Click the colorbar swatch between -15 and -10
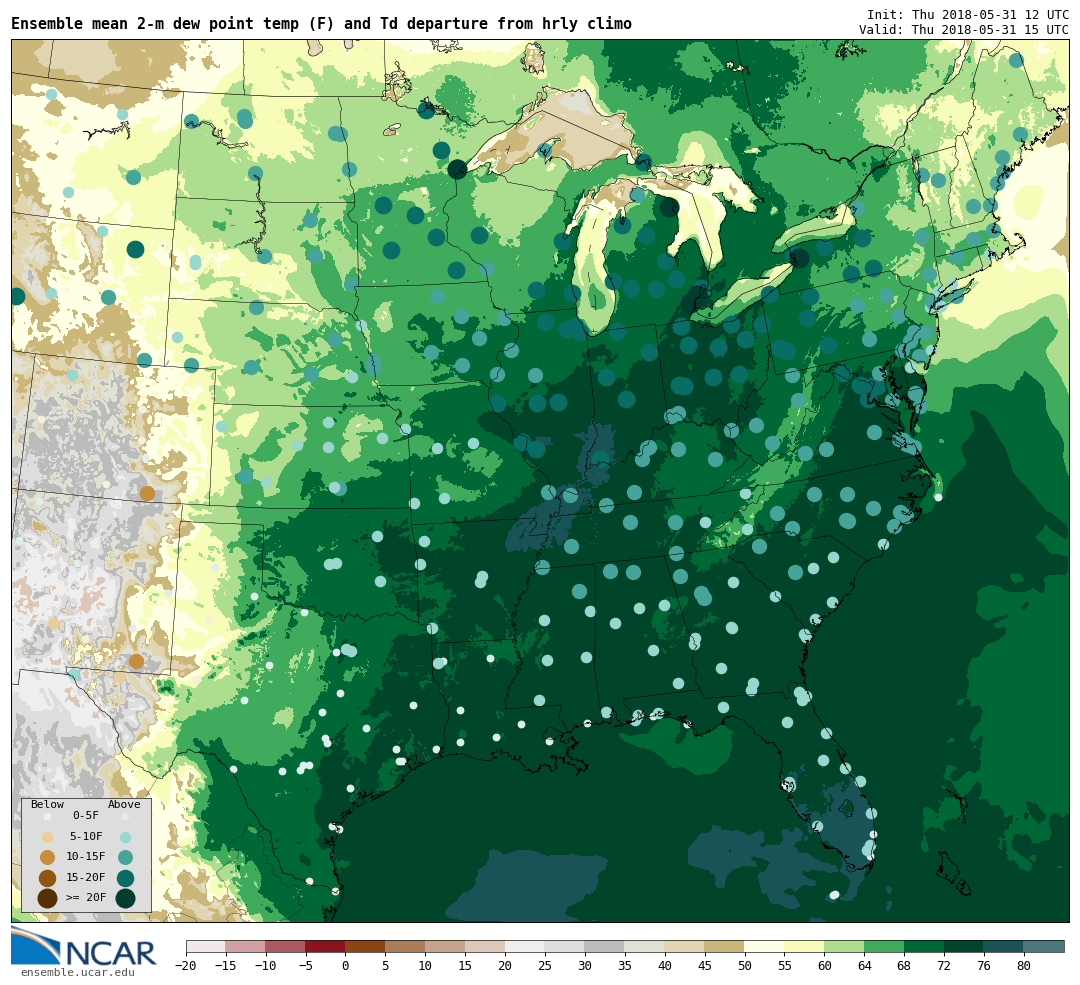The width and height of the screenshot is (1080, 985). (245, 946)
